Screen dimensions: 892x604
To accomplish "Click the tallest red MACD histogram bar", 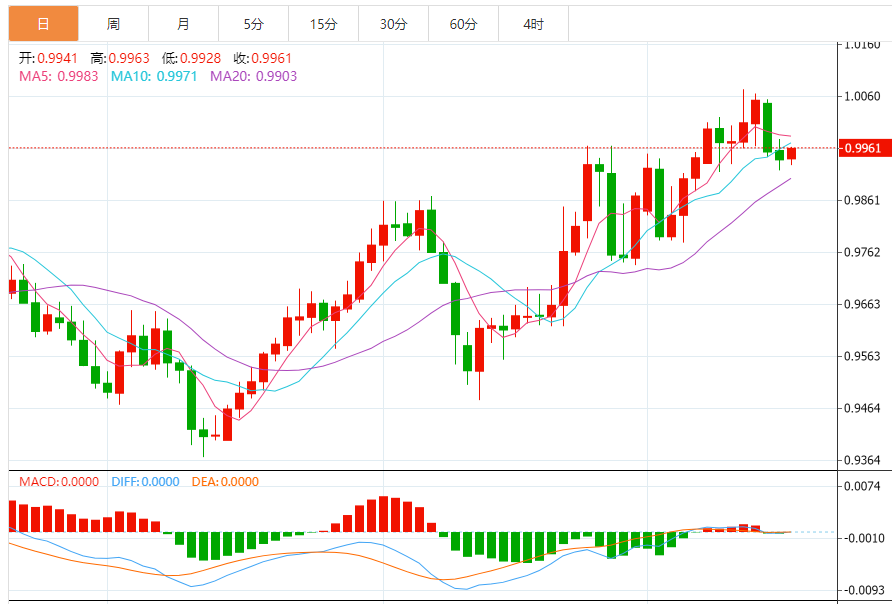I will pyautogui.click(x=383, y=514).
